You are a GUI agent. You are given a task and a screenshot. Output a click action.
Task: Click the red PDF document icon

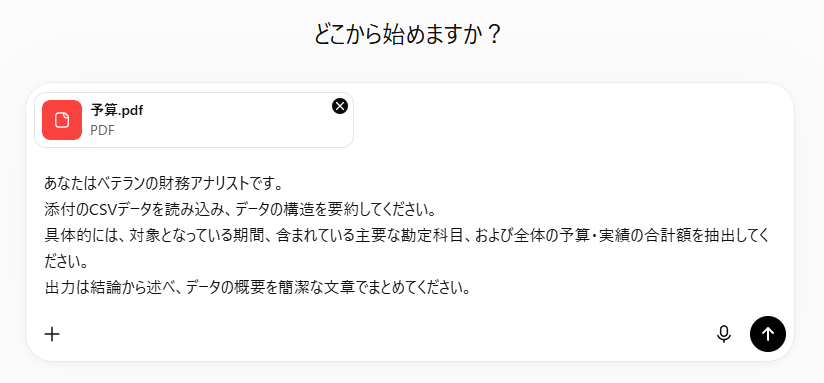pyautogui.click(x=62, y=120)
